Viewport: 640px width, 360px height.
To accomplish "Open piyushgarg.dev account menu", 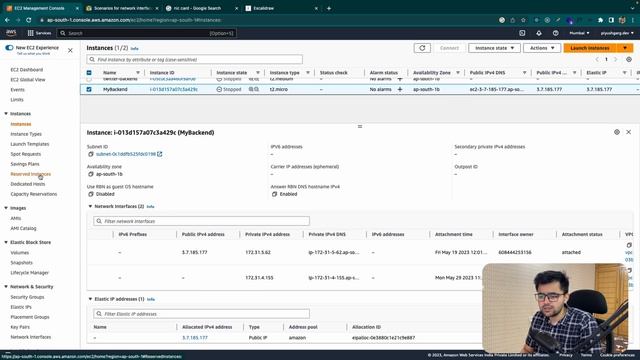I will point(617,33).
